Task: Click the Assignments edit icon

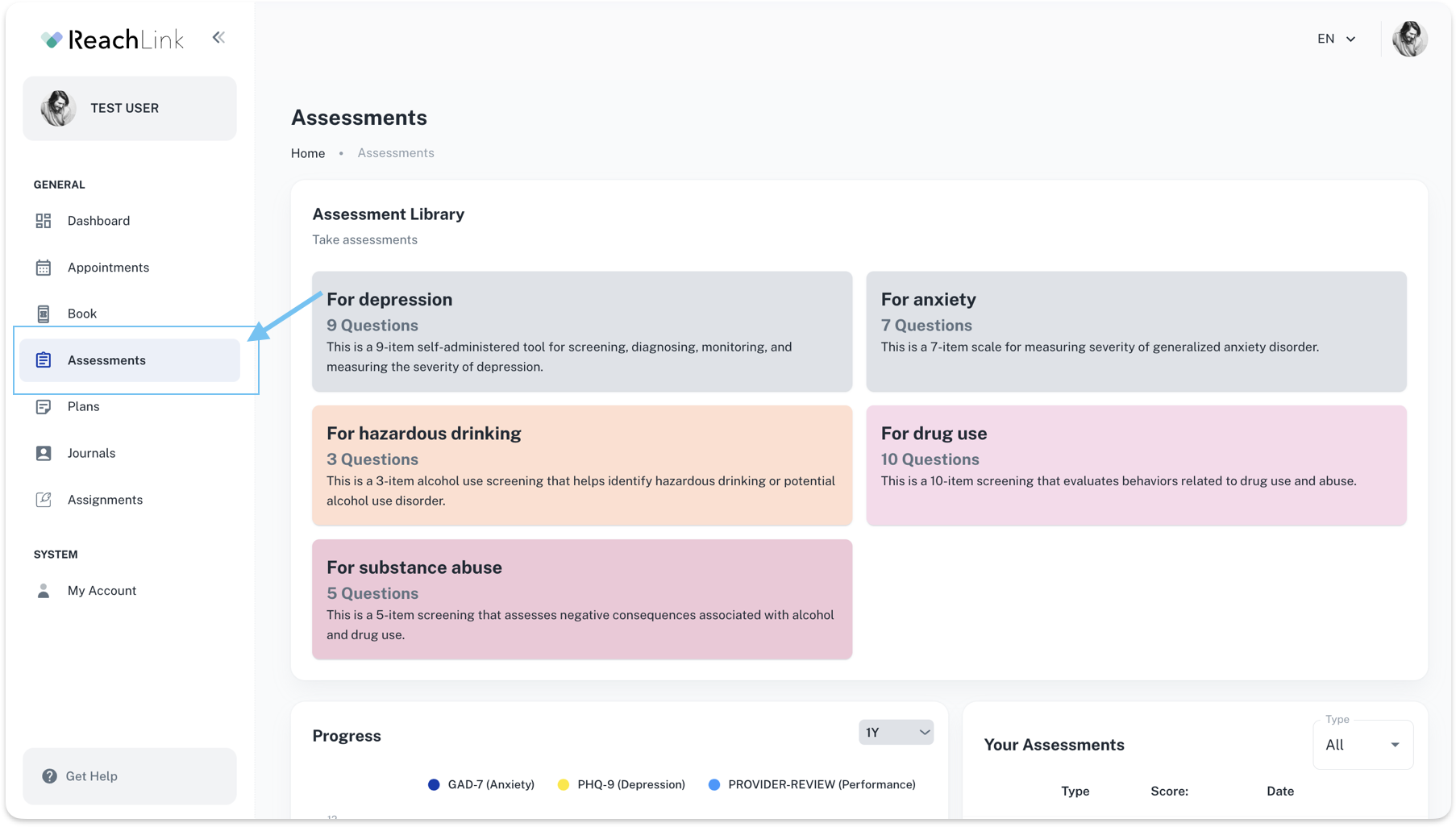Action: pos(44,500)
